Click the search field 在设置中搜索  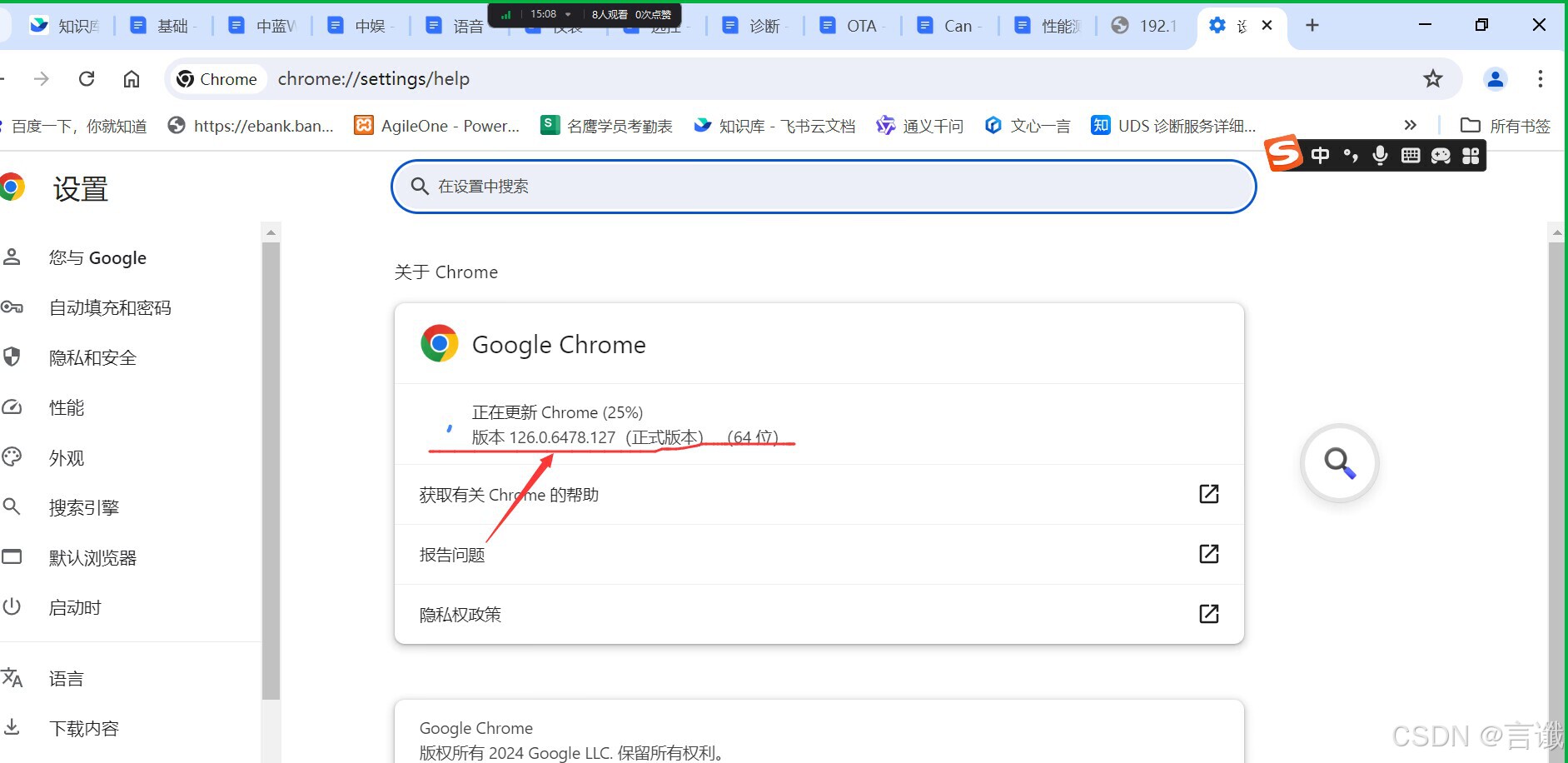click(824, 187)
